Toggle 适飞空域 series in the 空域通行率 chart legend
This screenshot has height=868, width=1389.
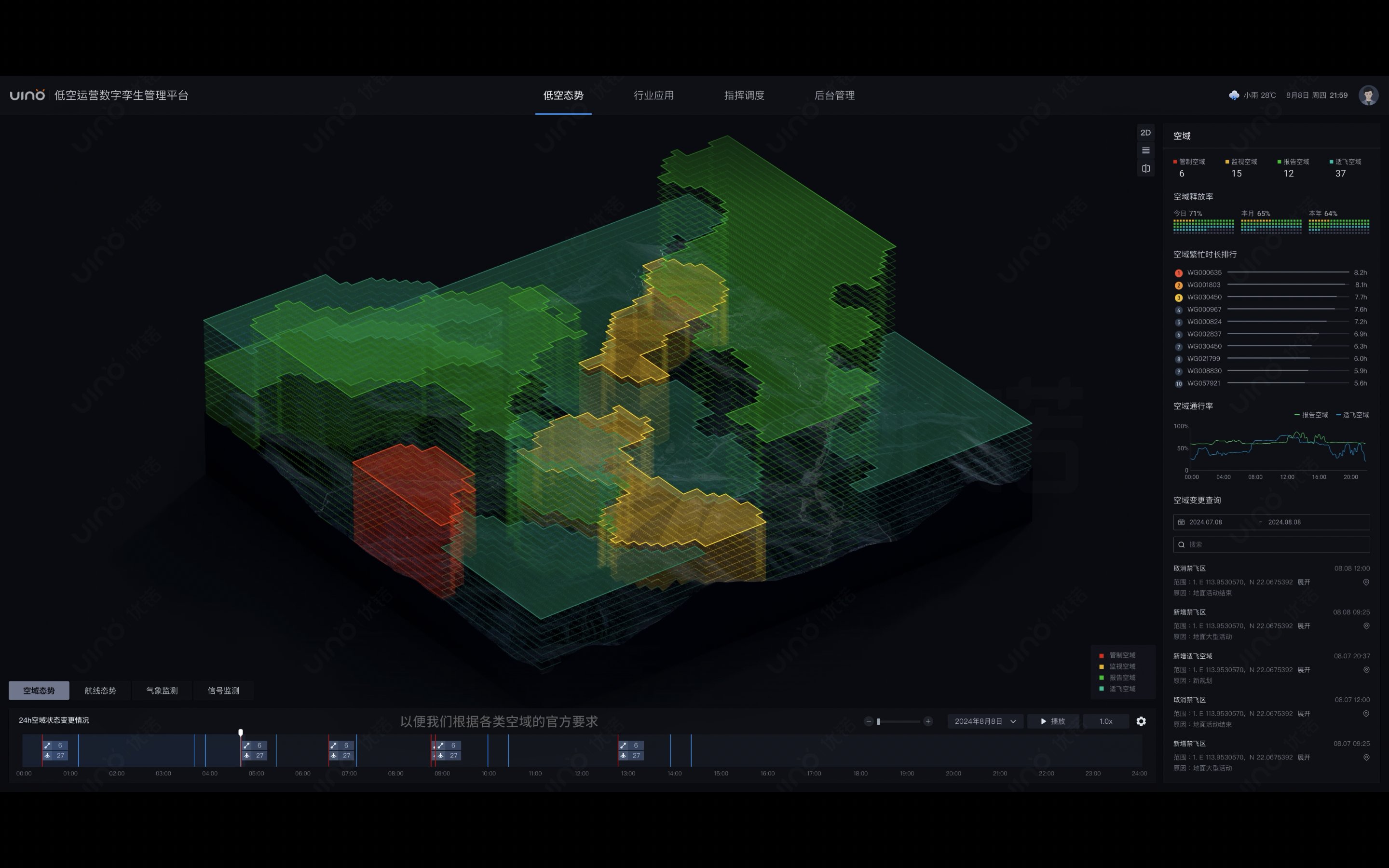(x=1353, y=415)
